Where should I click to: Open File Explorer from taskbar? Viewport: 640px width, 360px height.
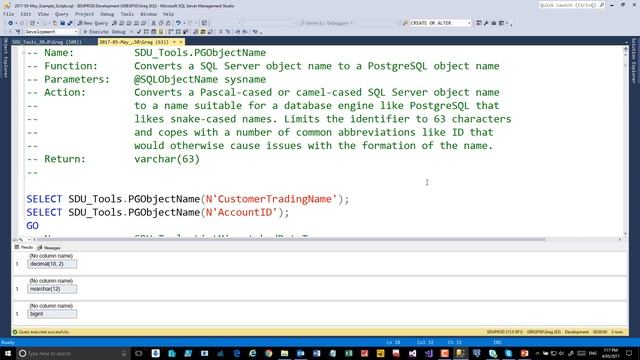(x=284, y=353)
